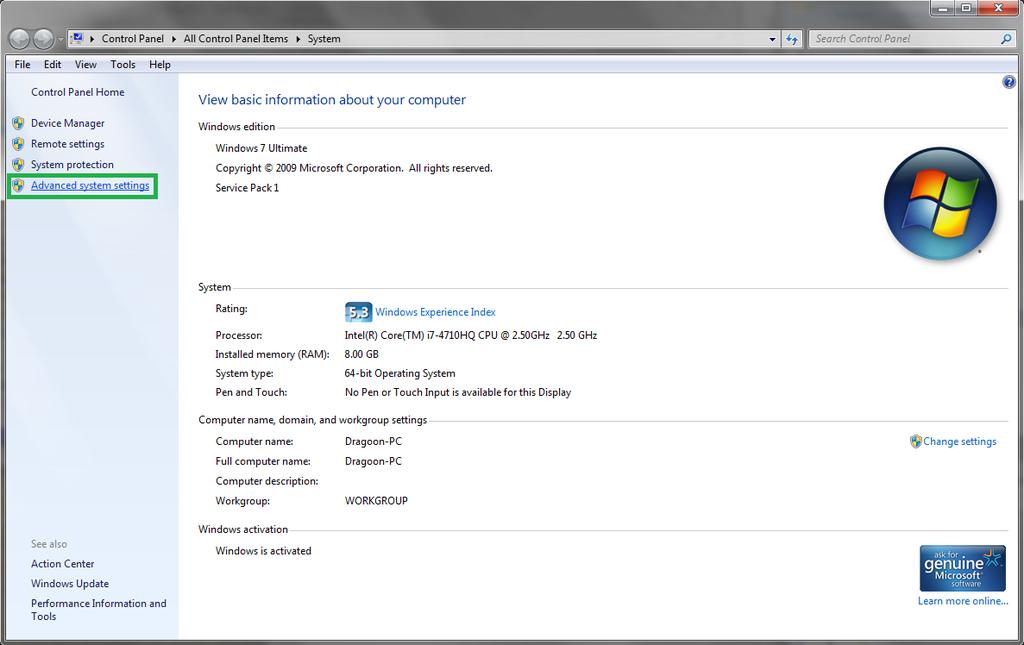Open the File menu
This screenshot has width=1024, height=645.
pyautogui.click(x=22, y=64)
